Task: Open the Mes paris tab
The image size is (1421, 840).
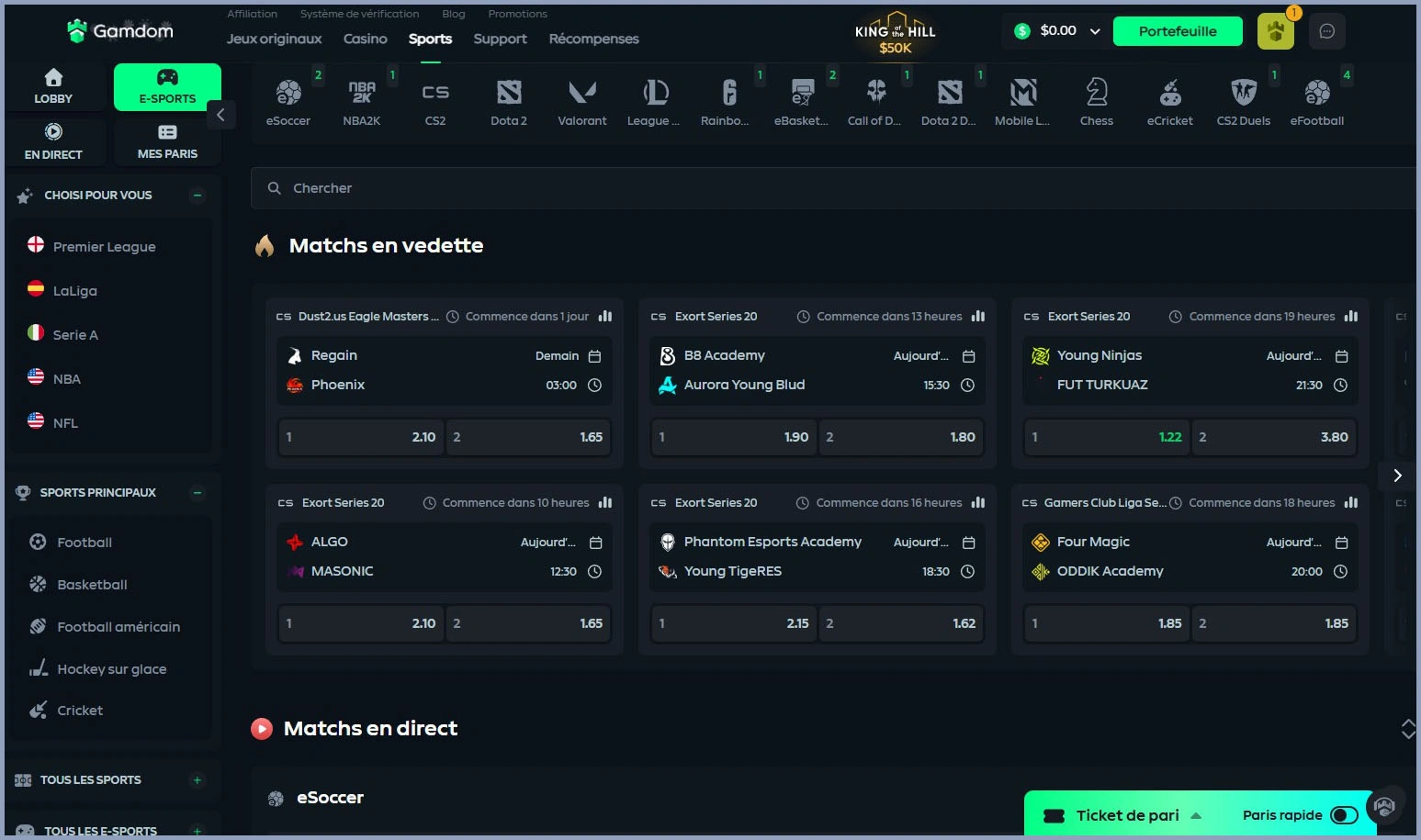Action: coord(167,141)
